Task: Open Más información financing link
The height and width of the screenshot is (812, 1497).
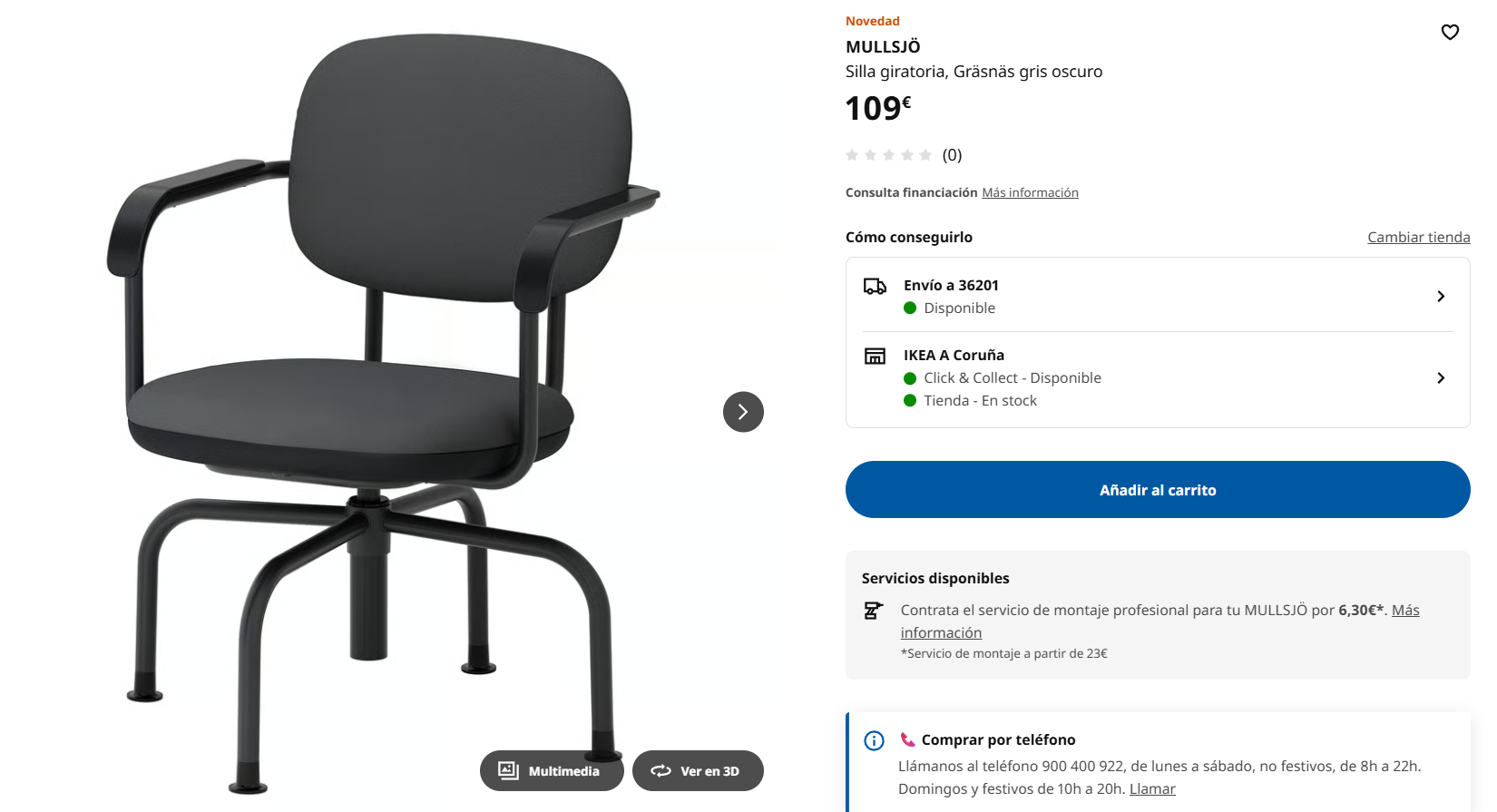Action: pos(1030,192)
